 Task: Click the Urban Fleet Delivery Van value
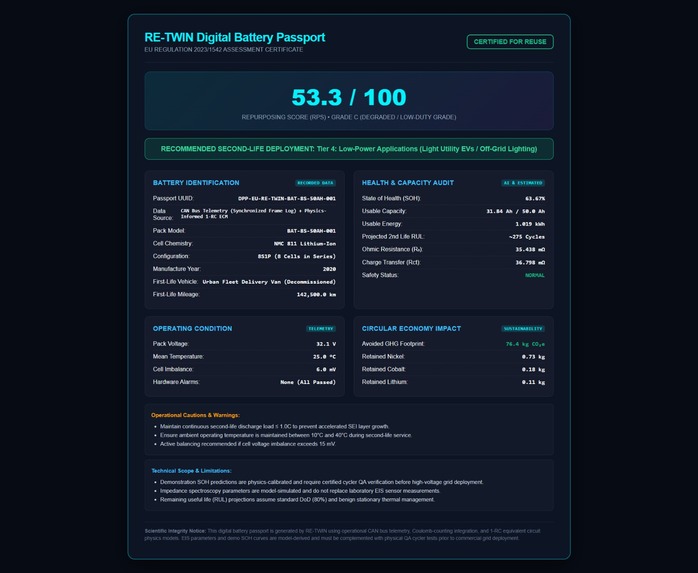click(x=269, y=282)
